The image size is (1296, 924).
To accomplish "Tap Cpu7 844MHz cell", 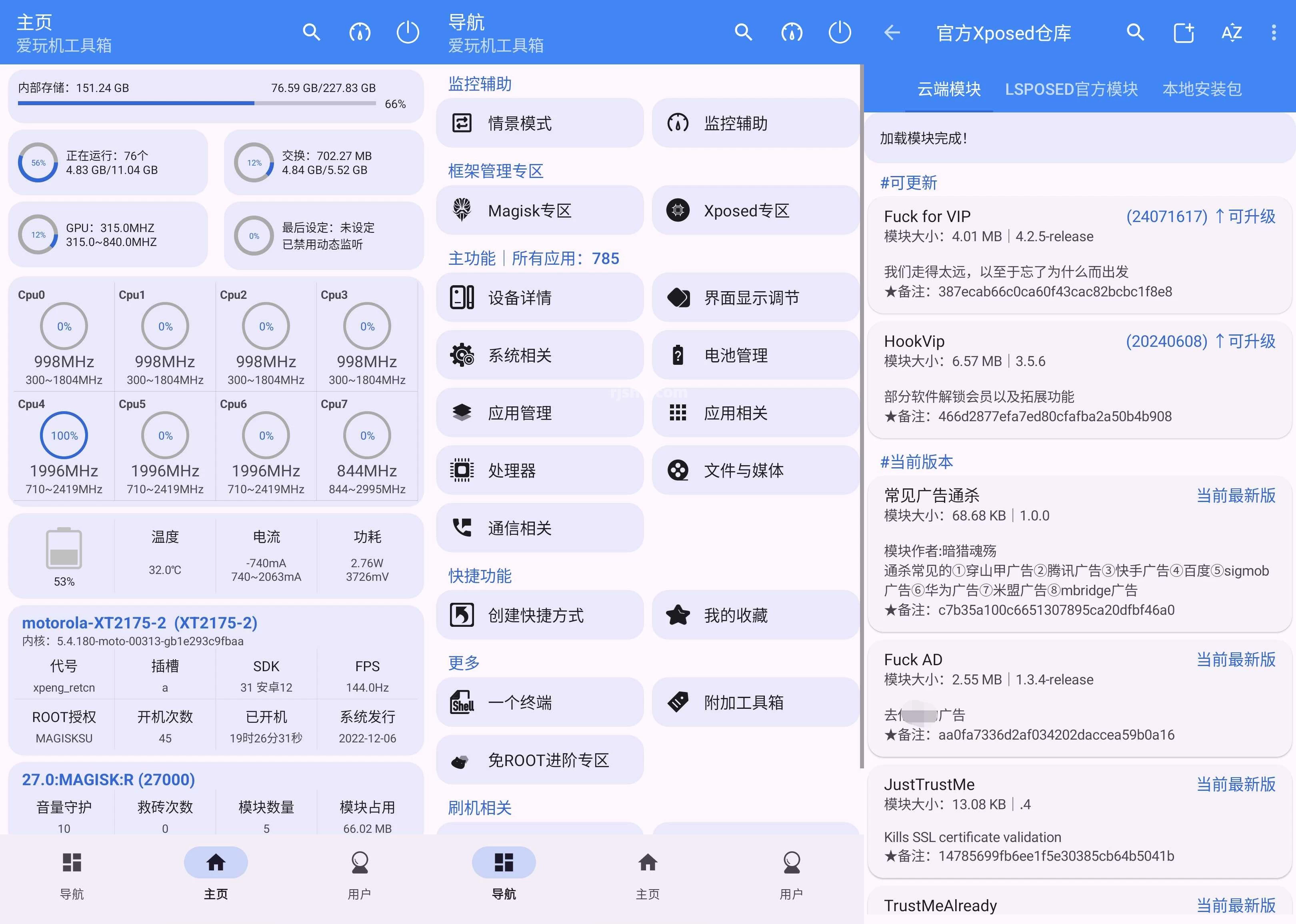I will click(x=367, y=447).
